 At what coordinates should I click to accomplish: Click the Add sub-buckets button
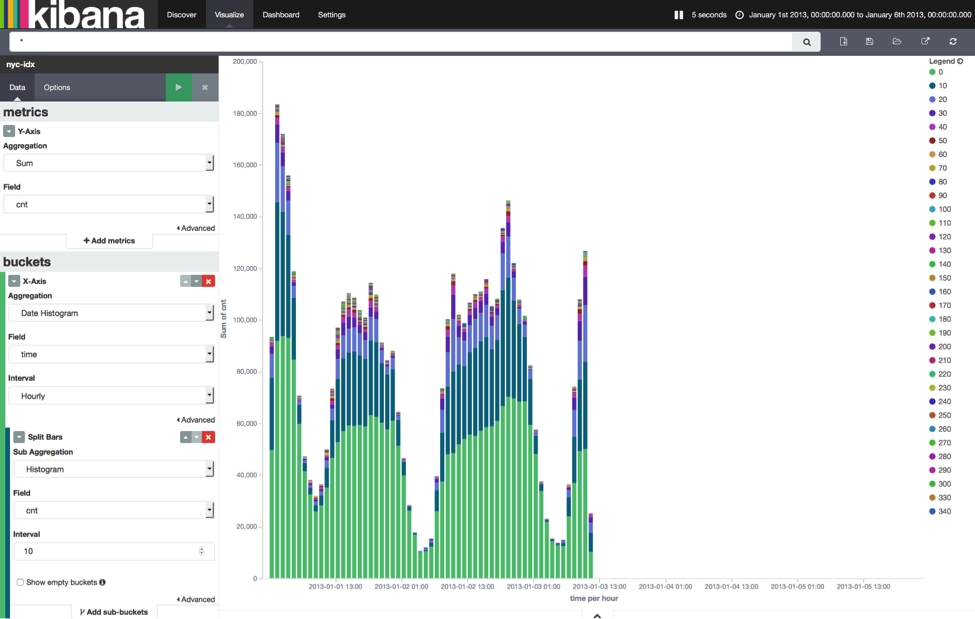point(114,612)
